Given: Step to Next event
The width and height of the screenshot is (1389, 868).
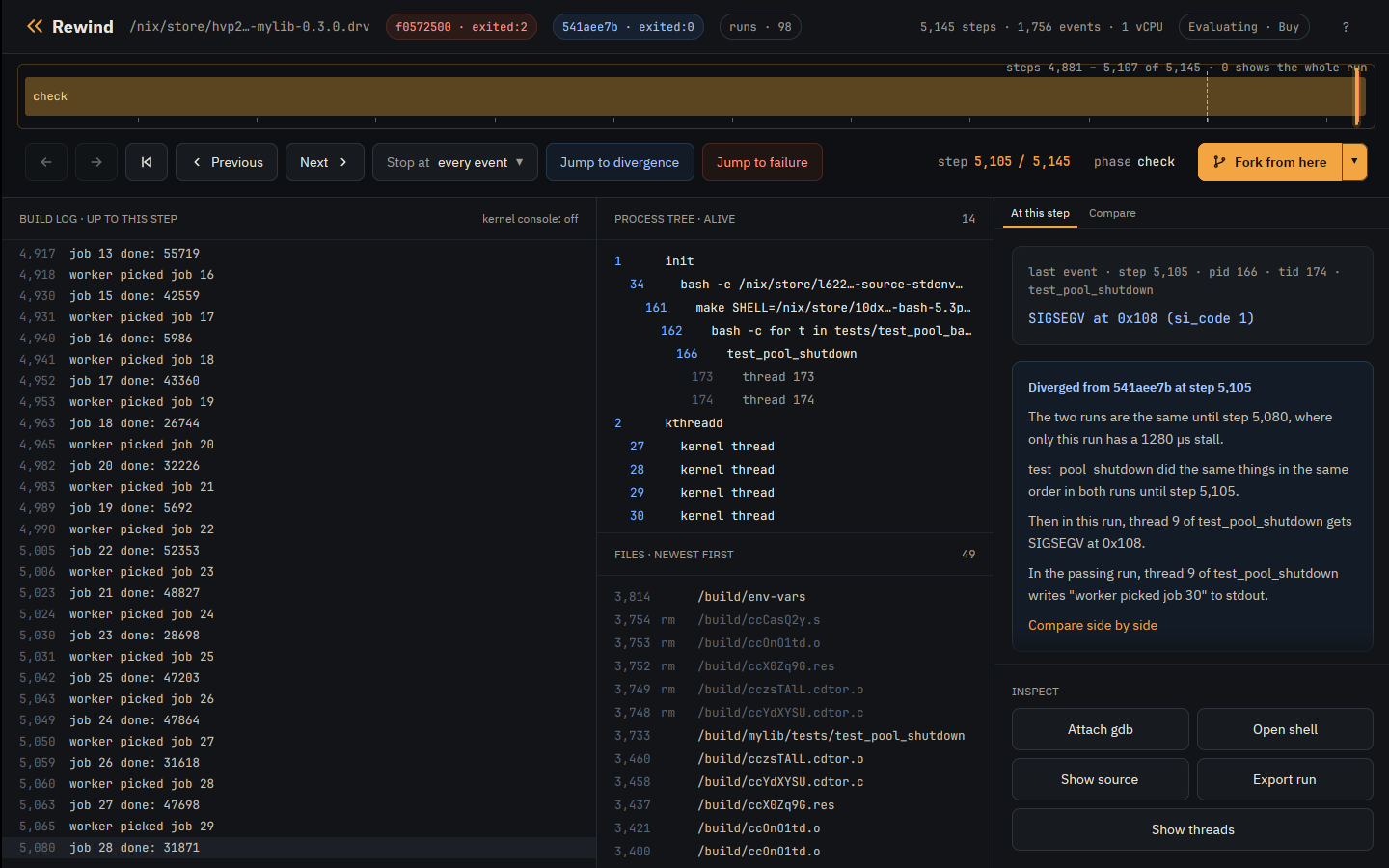Looking at the screenshot, I should tap(324, 162).
